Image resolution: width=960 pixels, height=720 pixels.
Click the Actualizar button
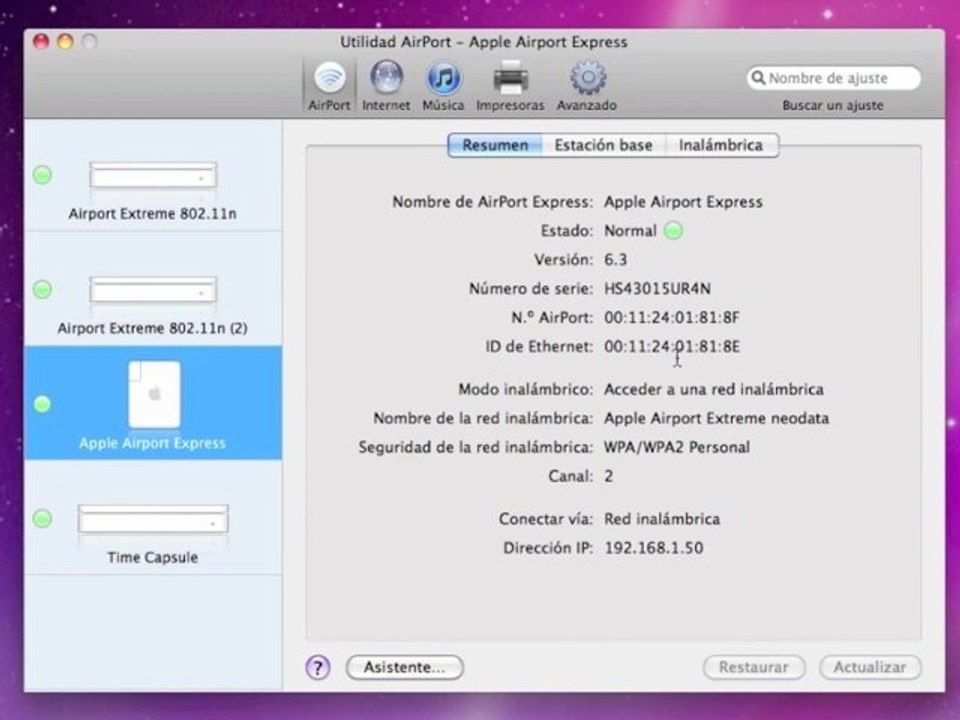tap(870, 667)
